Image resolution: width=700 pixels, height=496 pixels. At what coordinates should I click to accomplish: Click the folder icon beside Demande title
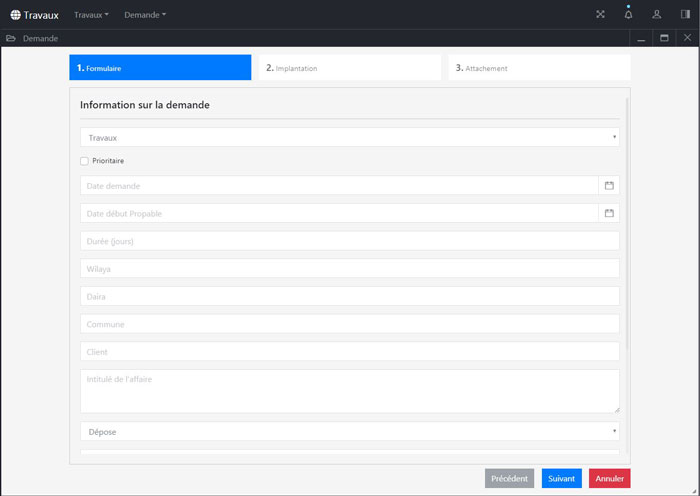[10, 38]
